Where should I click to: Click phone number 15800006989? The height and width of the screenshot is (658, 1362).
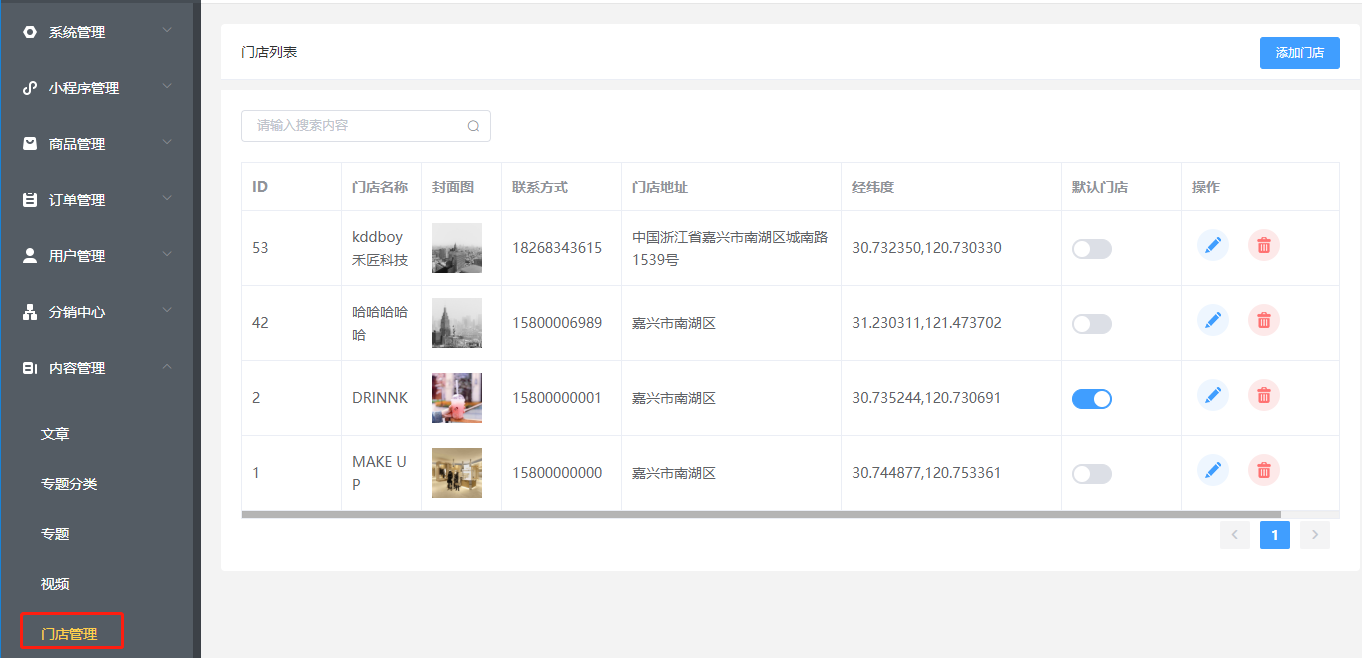pyautogui.click(x=557, y=323)
